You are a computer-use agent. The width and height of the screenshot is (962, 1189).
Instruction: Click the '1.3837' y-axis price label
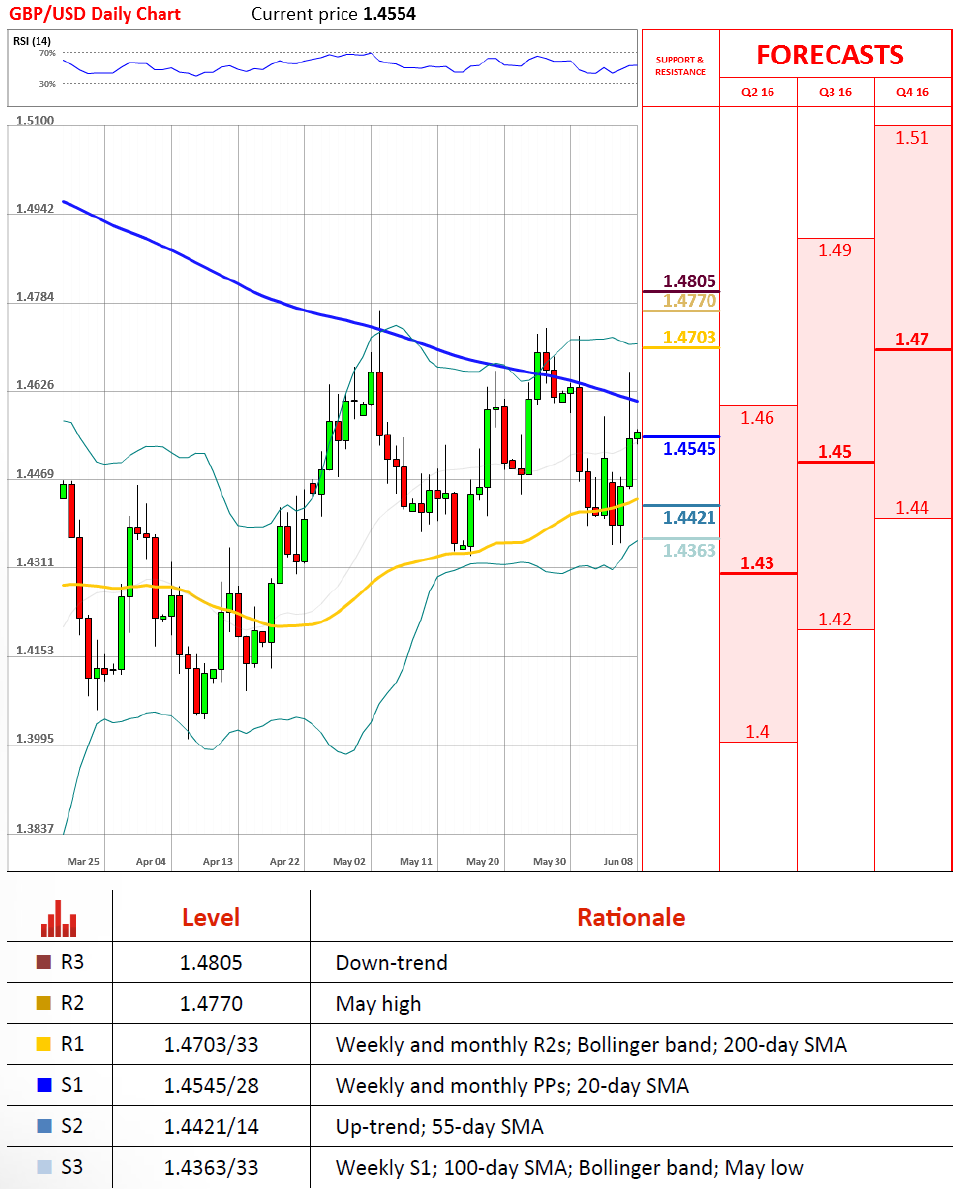click(35, 828)
